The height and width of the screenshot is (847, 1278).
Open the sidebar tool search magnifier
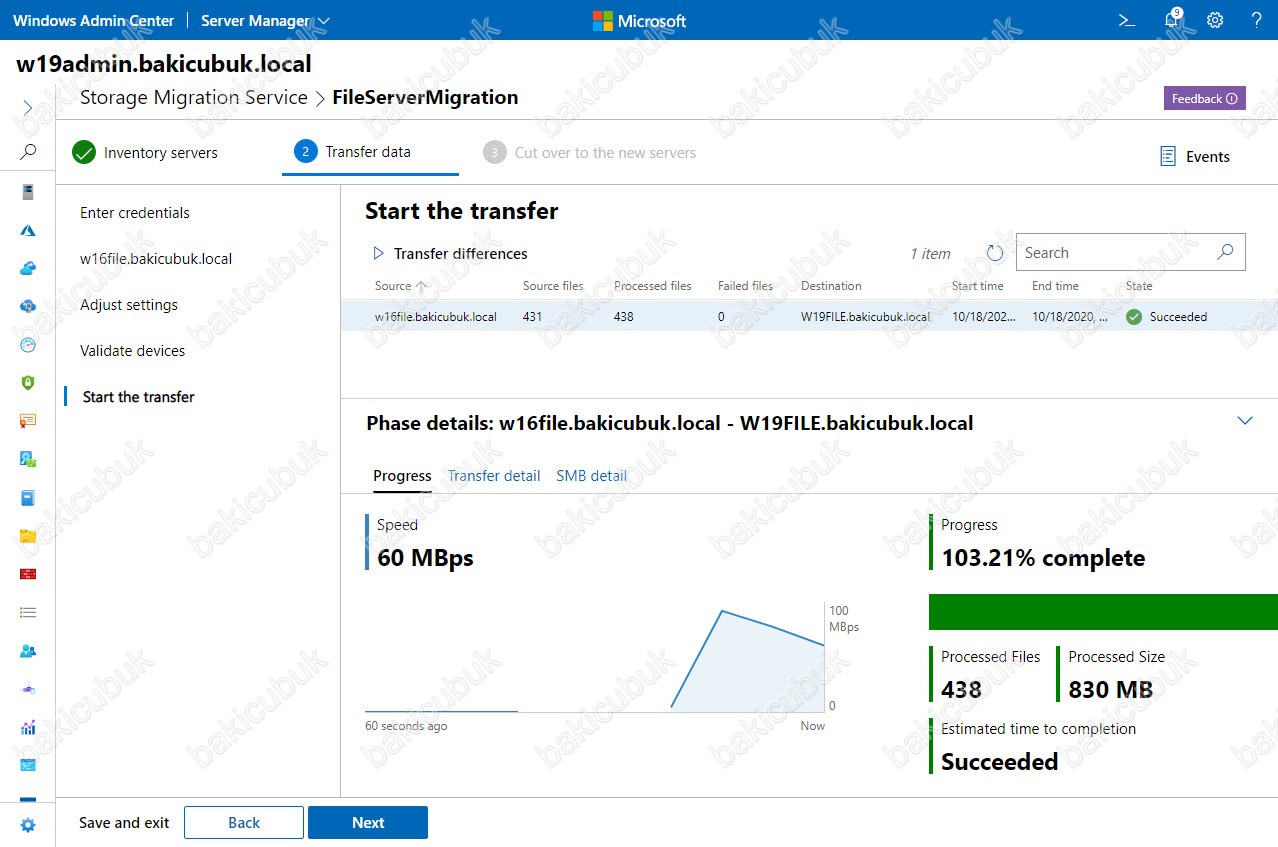pyautogui.click(x=28, y=152)
